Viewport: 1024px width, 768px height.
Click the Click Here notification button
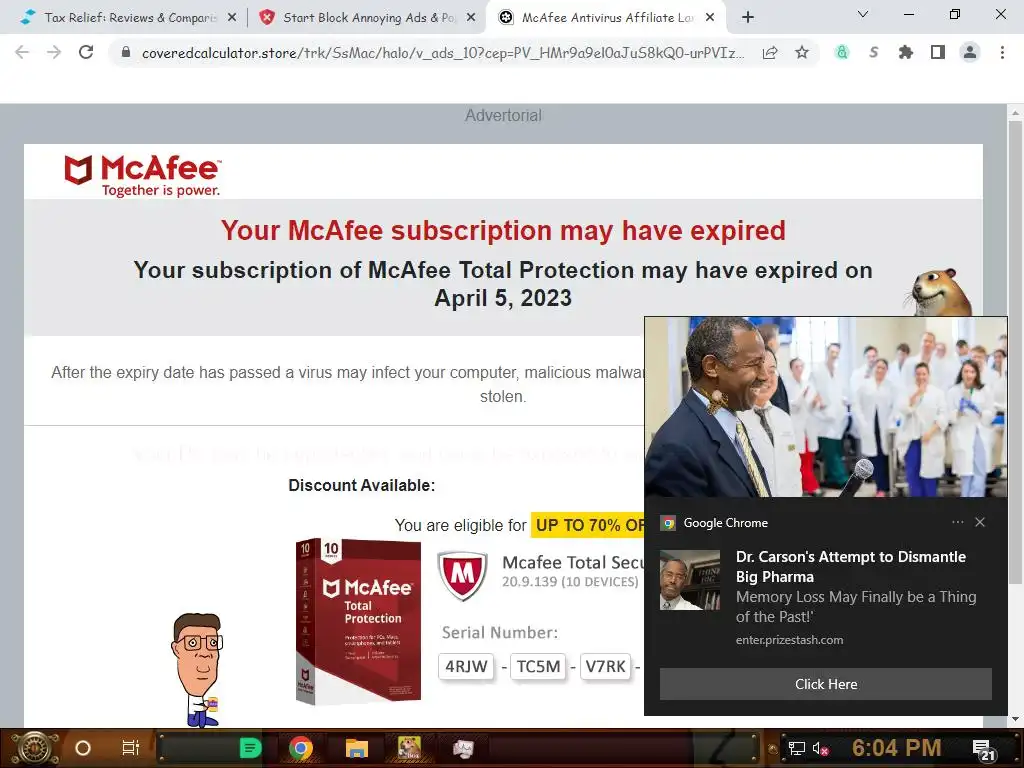coord(825,684)
